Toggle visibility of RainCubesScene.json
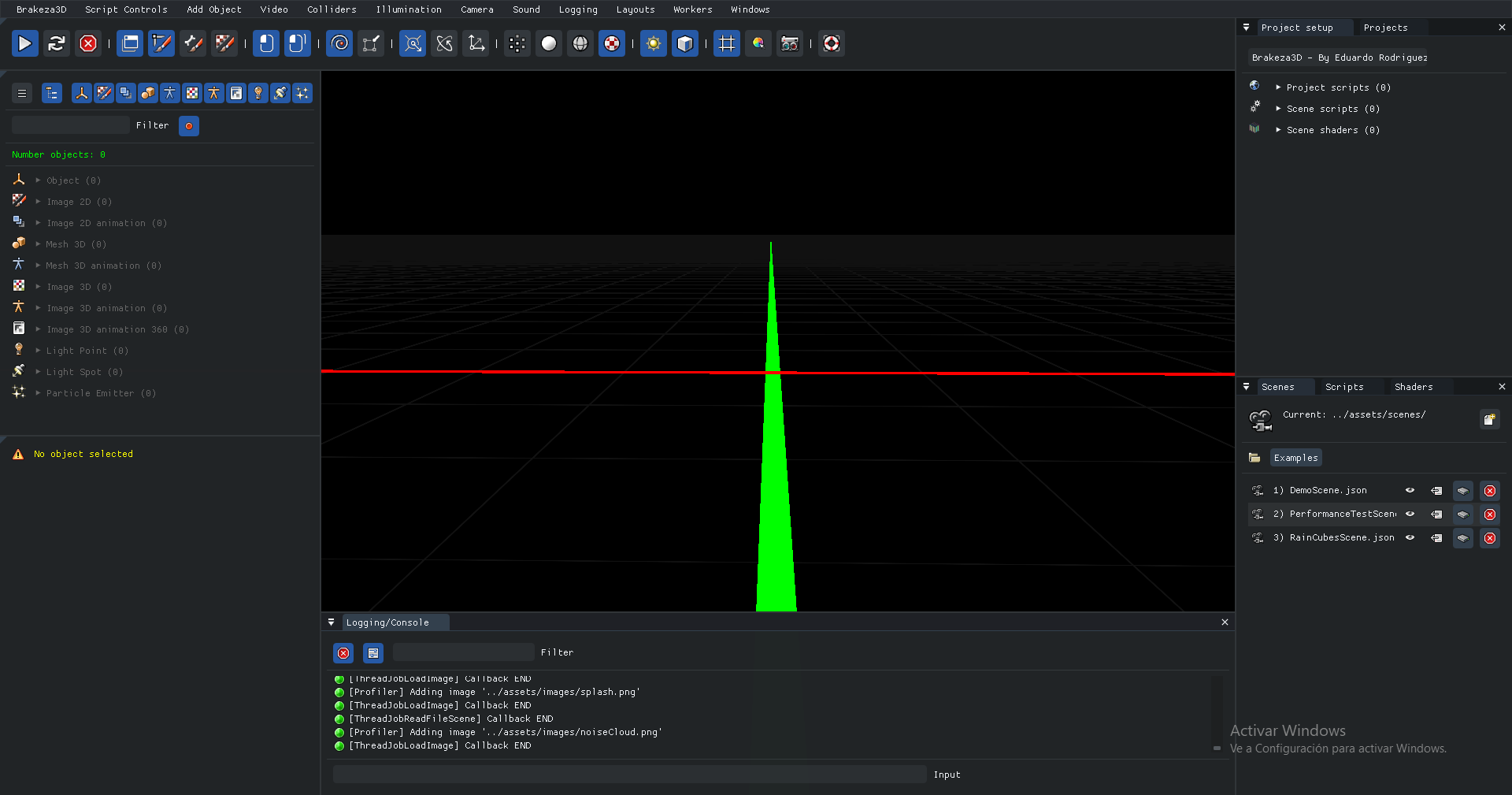The height and width of the screenshot is (795, 1512). (x=1410, y=537)
